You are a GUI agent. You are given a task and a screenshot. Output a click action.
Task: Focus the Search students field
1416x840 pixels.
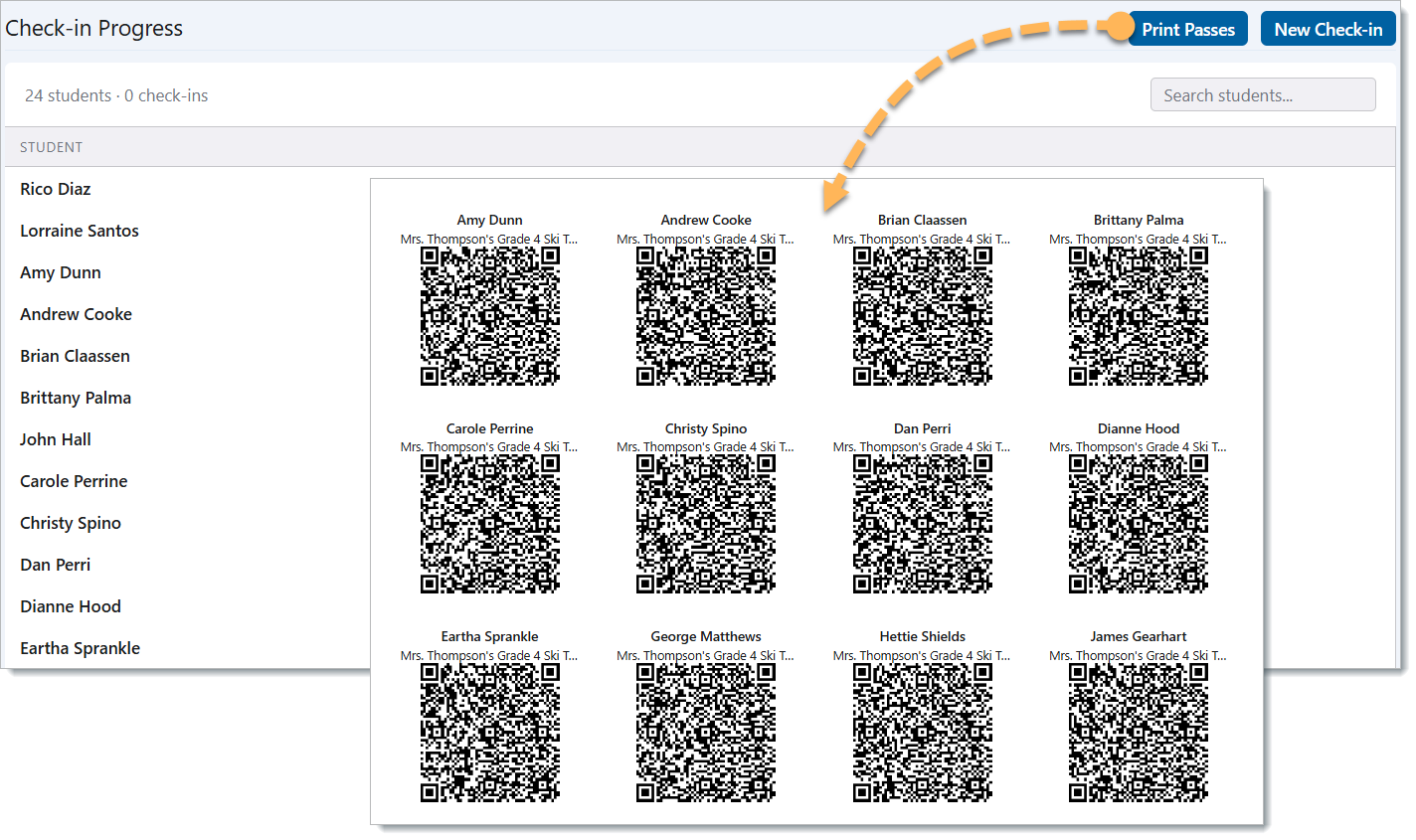click(x=1263, y=95)
